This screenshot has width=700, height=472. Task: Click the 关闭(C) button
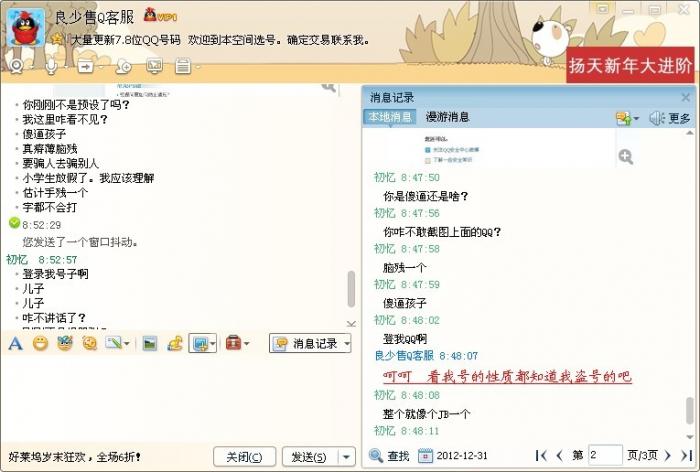point(244,457)
